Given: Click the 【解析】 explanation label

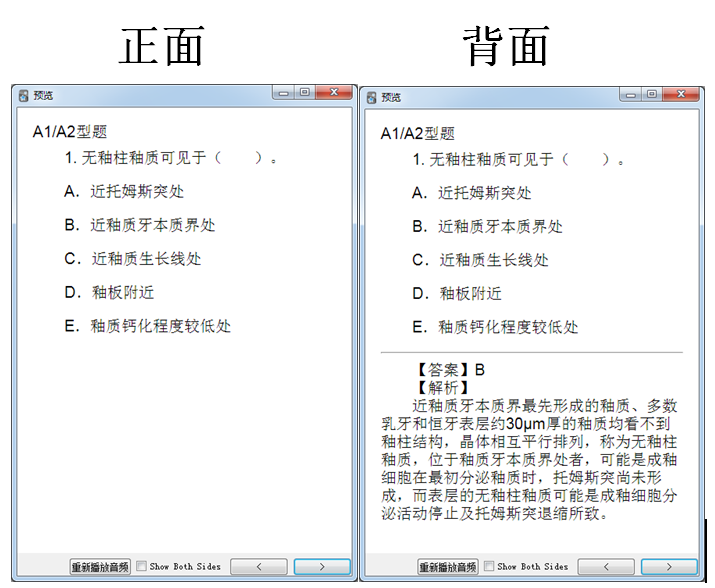Looking at the screenshot, I should [442, 388].
